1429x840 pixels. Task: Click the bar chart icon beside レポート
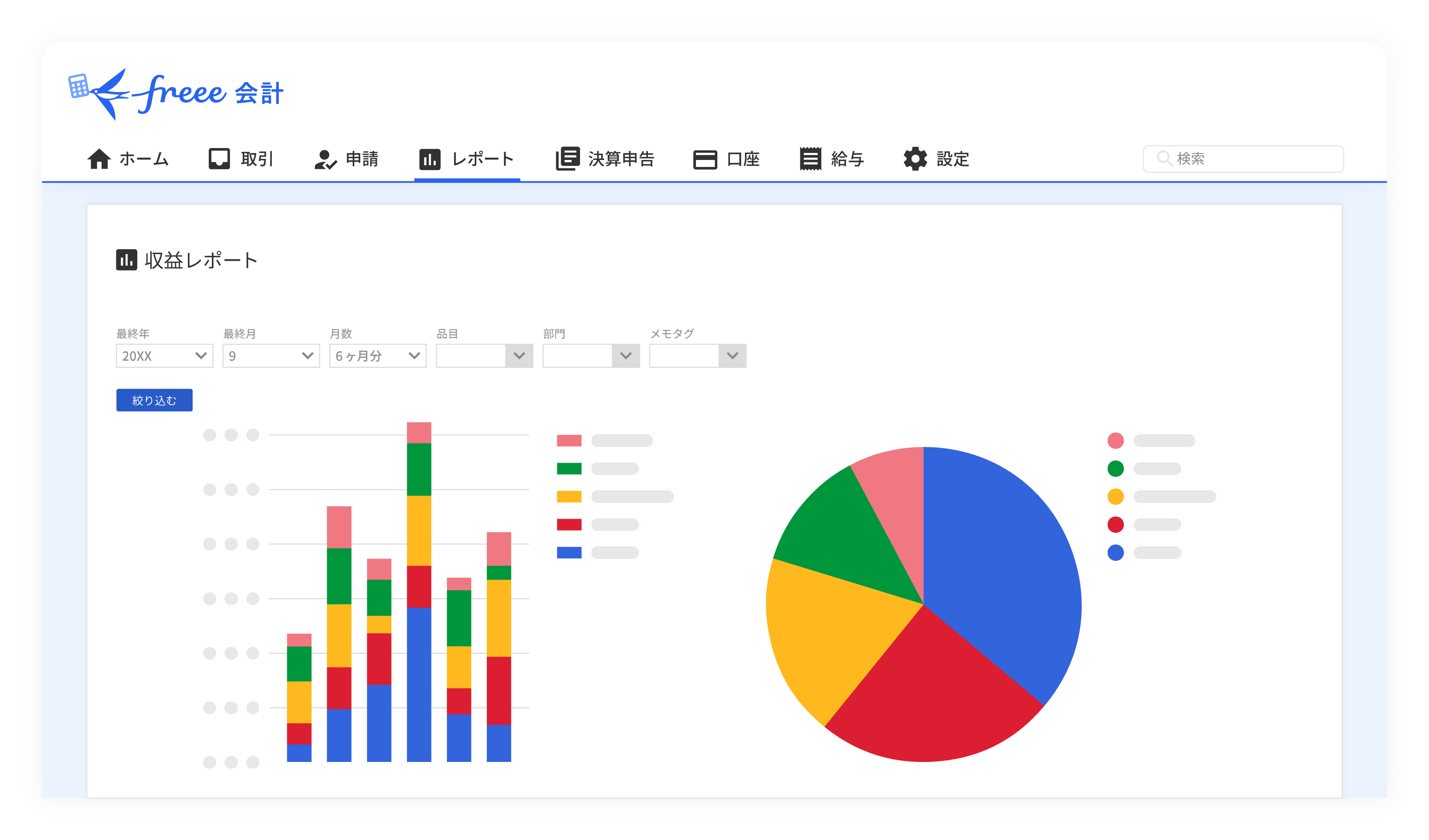coord(429,159)
